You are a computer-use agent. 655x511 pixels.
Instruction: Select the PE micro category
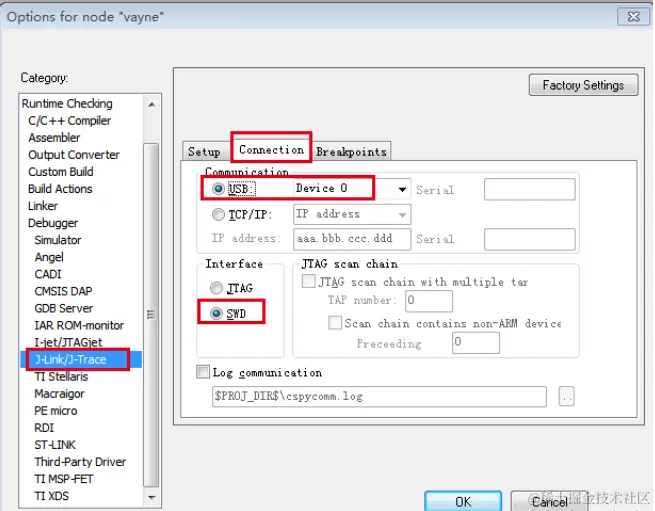tap(56, 411)
